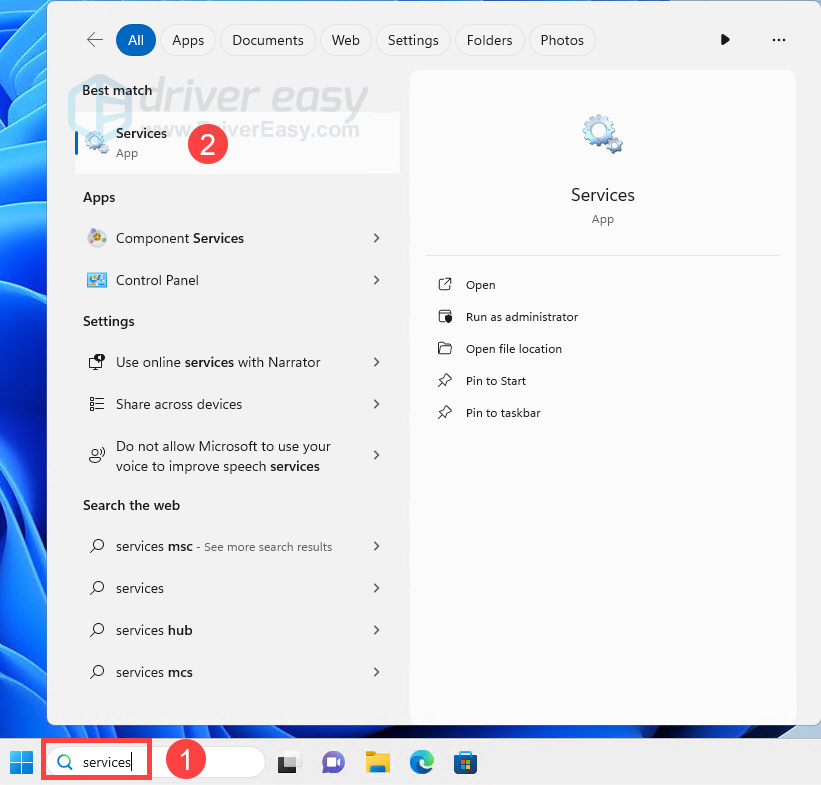Click Run as administrator
Image resolution: width=821 pixels, height=785 pixels.
tap(521, 317)
